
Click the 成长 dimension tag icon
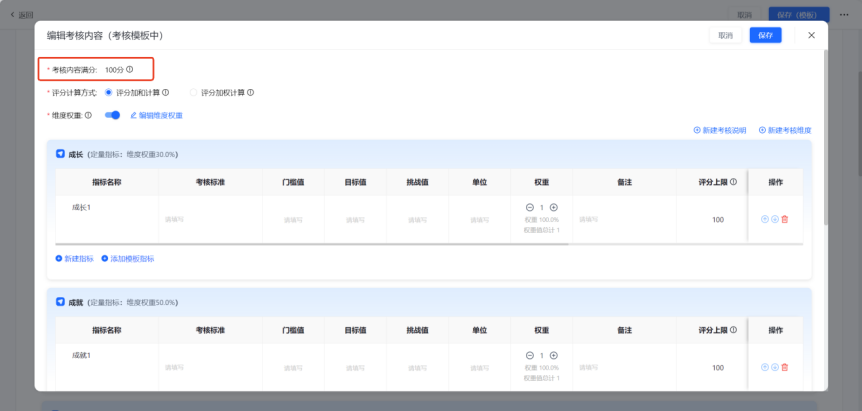click(x=60, y=154)
